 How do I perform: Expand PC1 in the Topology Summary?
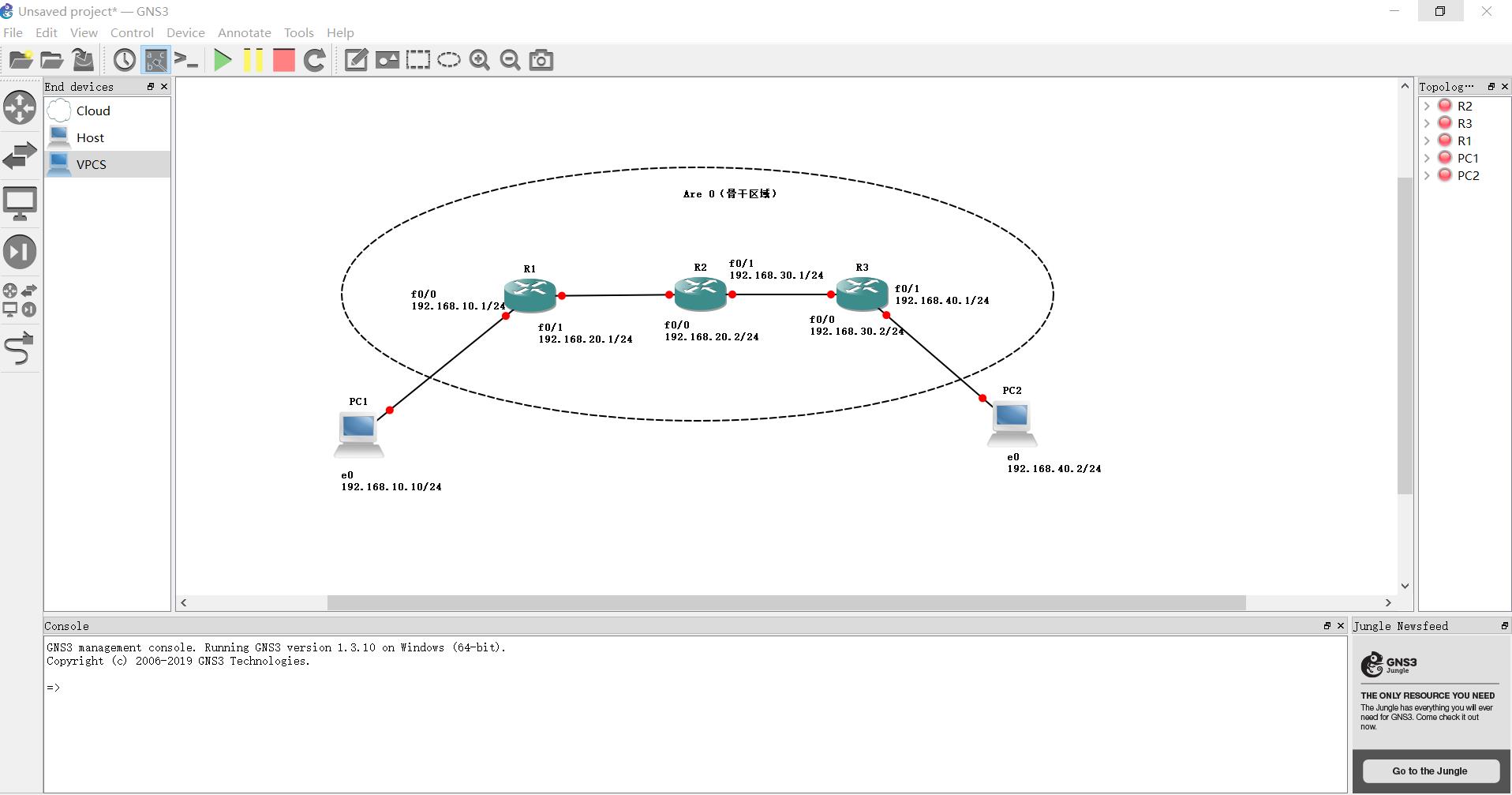point(1427,158)
